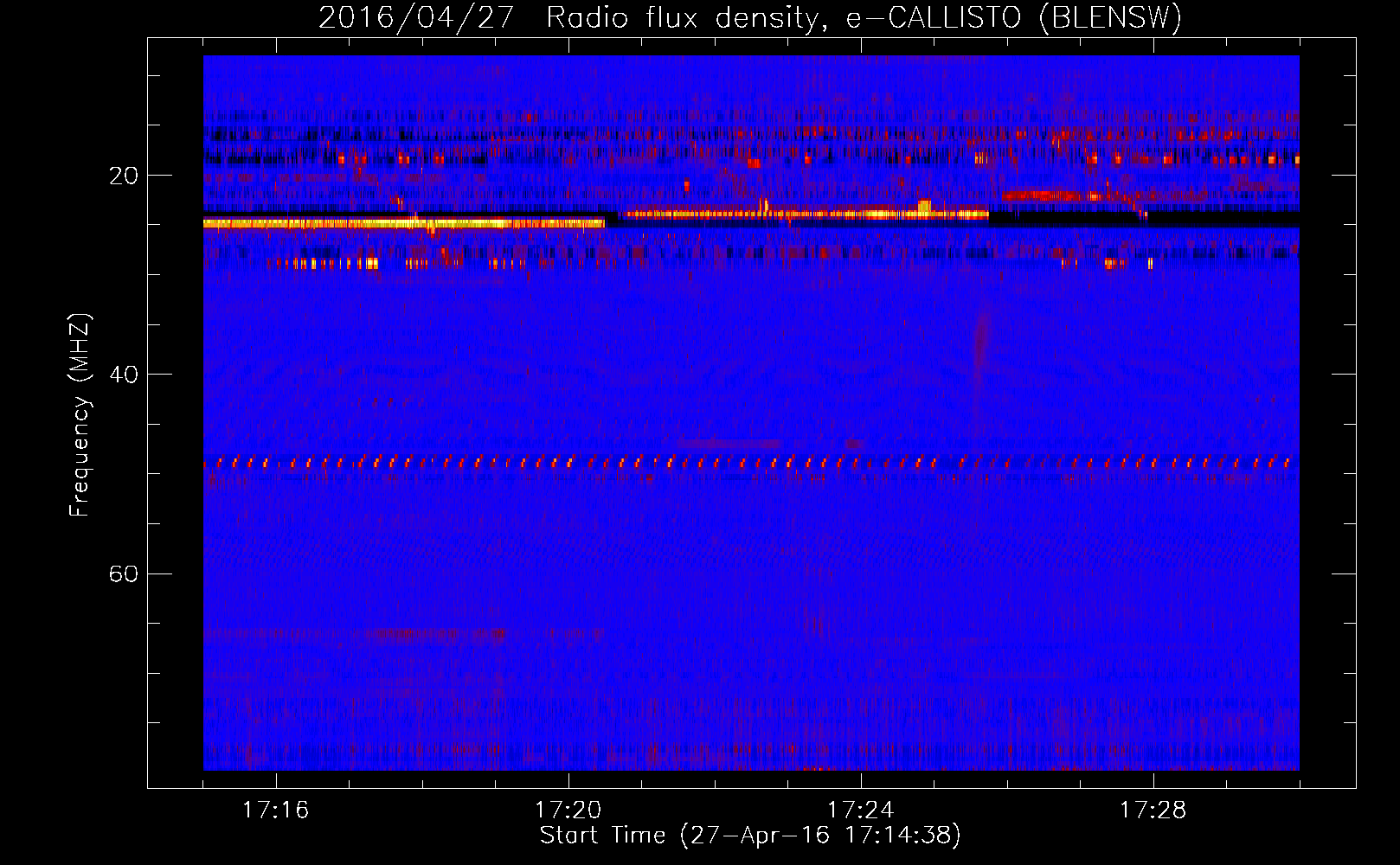Click the plot title '2016/04/27 Radio flux density'

pos(749,17)
